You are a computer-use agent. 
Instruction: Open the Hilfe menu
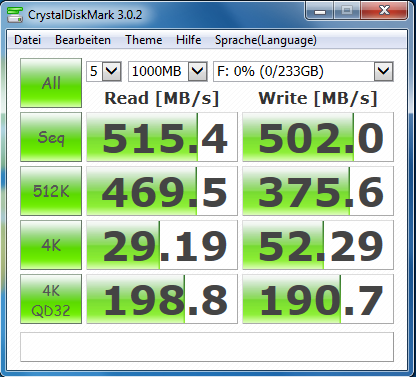click(189, 40)
